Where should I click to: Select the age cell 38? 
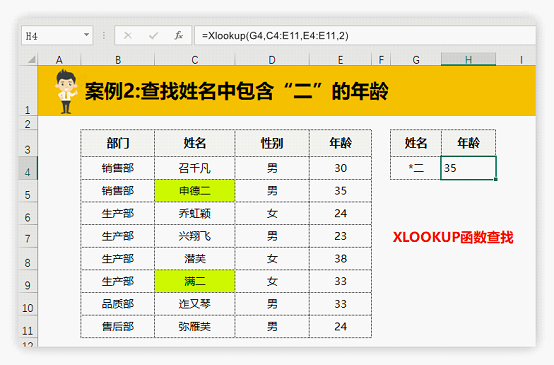341,259
